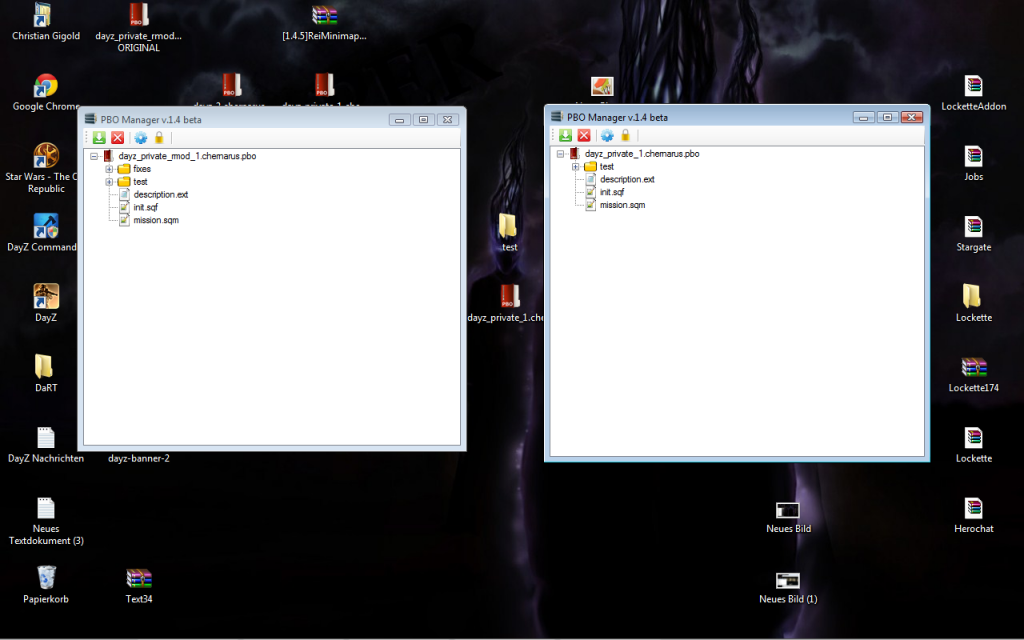Expand test folder in left PBO Manager

[x=110, y=182]
